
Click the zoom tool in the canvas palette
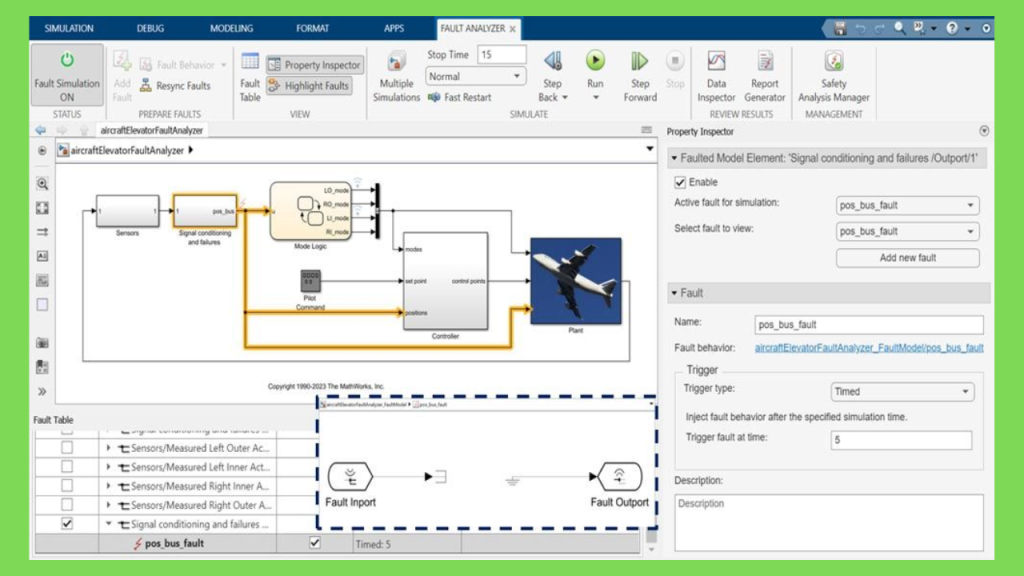click(x=42, y=184)
